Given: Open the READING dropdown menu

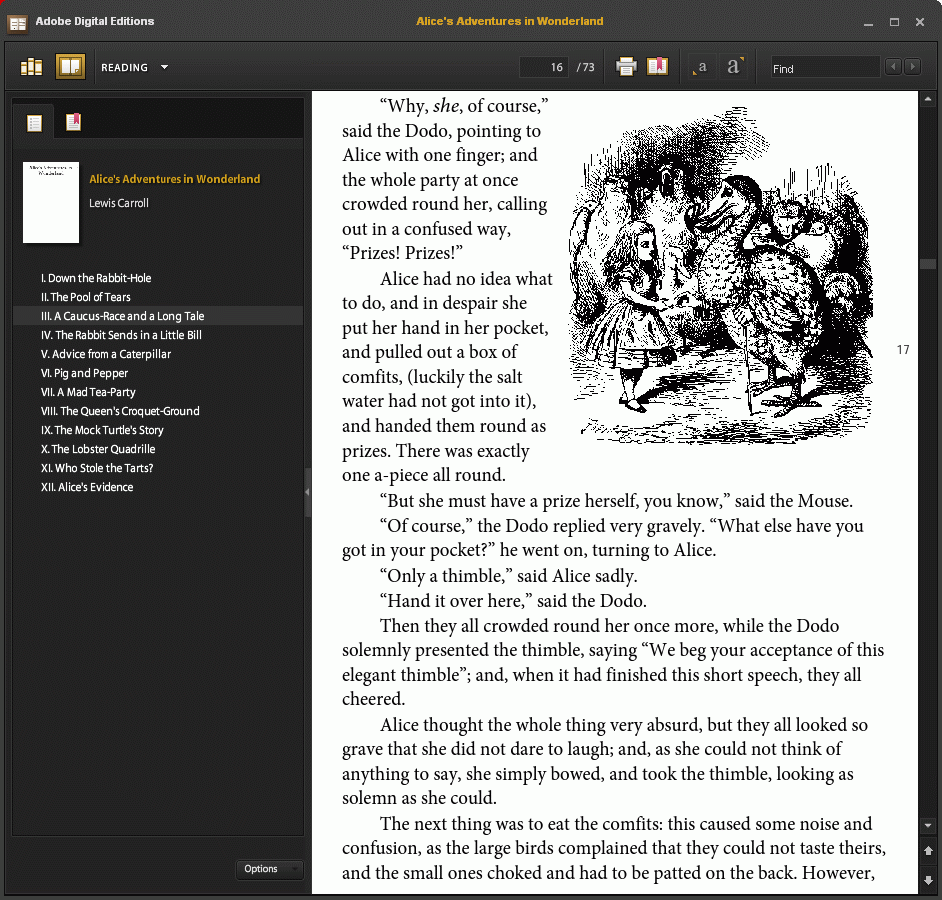Looking at the screenshot, I should 135,67.
